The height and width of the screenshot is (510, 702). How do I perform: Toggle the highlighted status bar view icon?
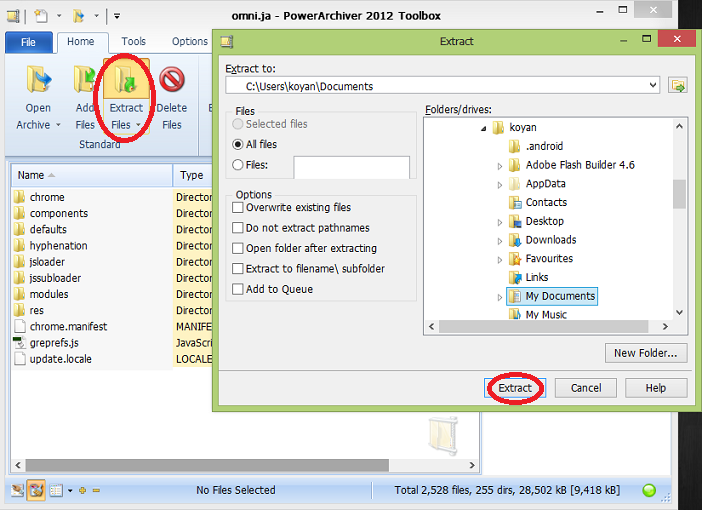(x=36, y=490)
